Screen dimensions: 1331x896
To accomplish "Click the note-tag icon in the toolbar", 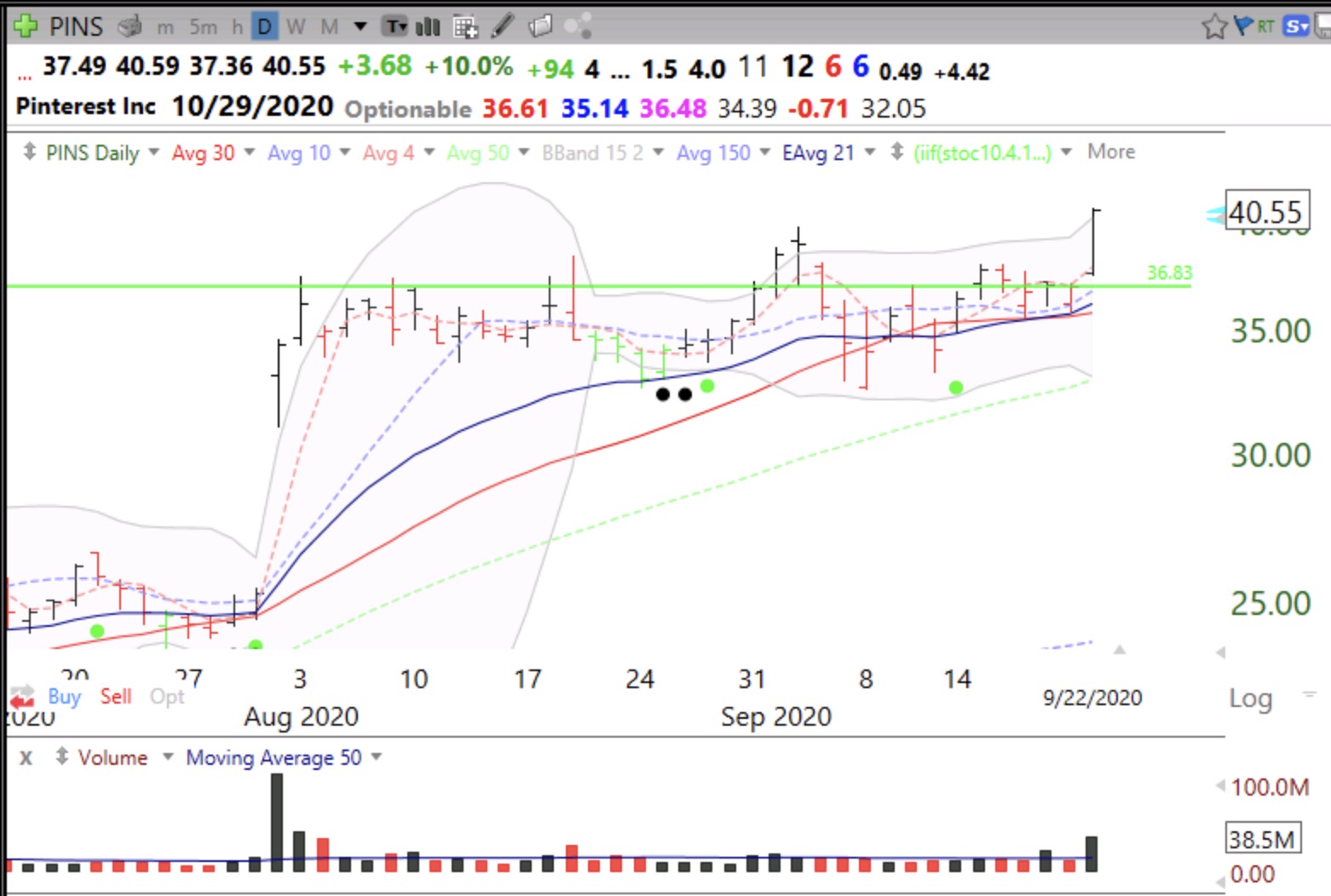I will point(540,27).
